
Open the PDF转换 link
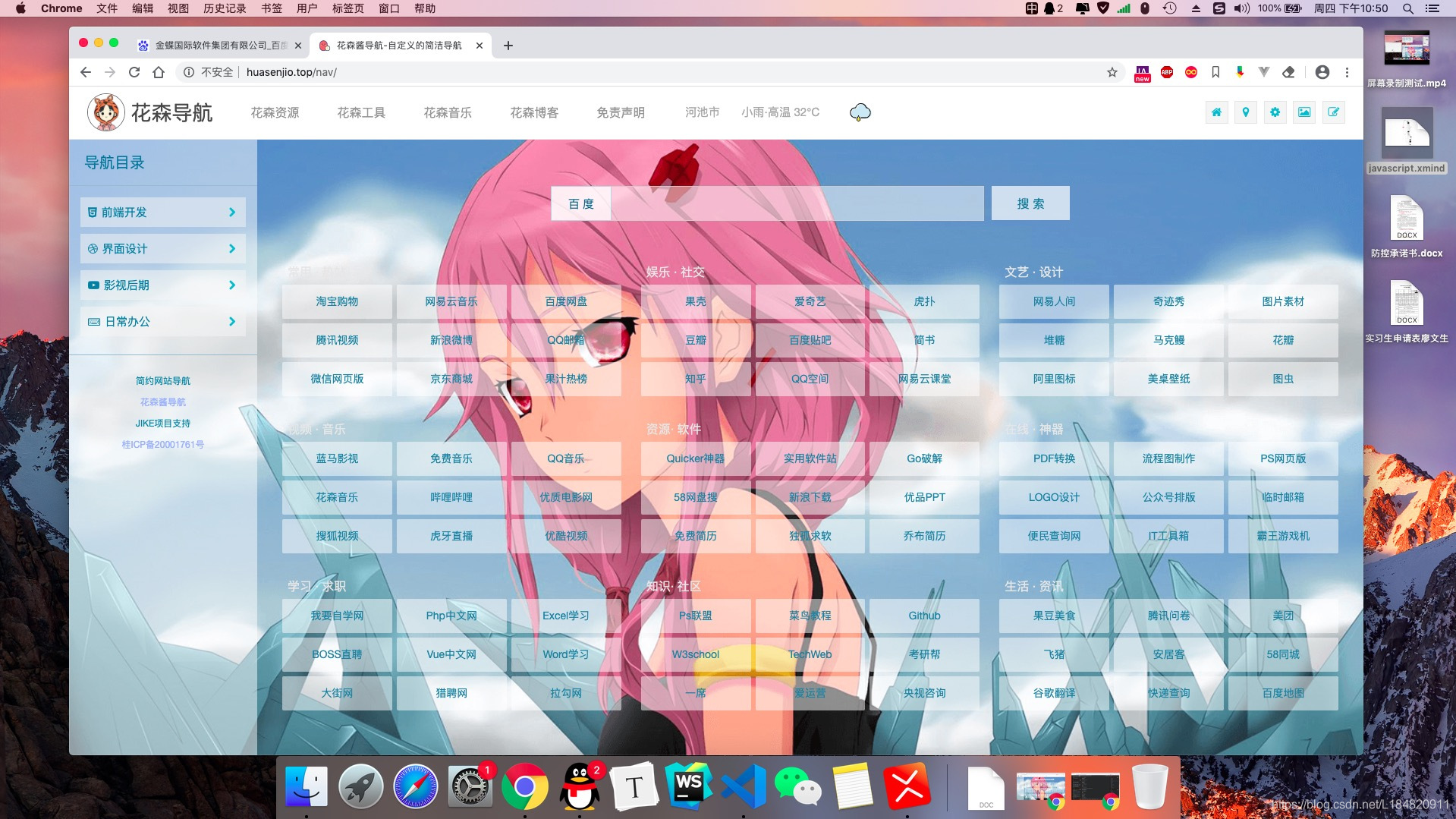coord(1054,458)
